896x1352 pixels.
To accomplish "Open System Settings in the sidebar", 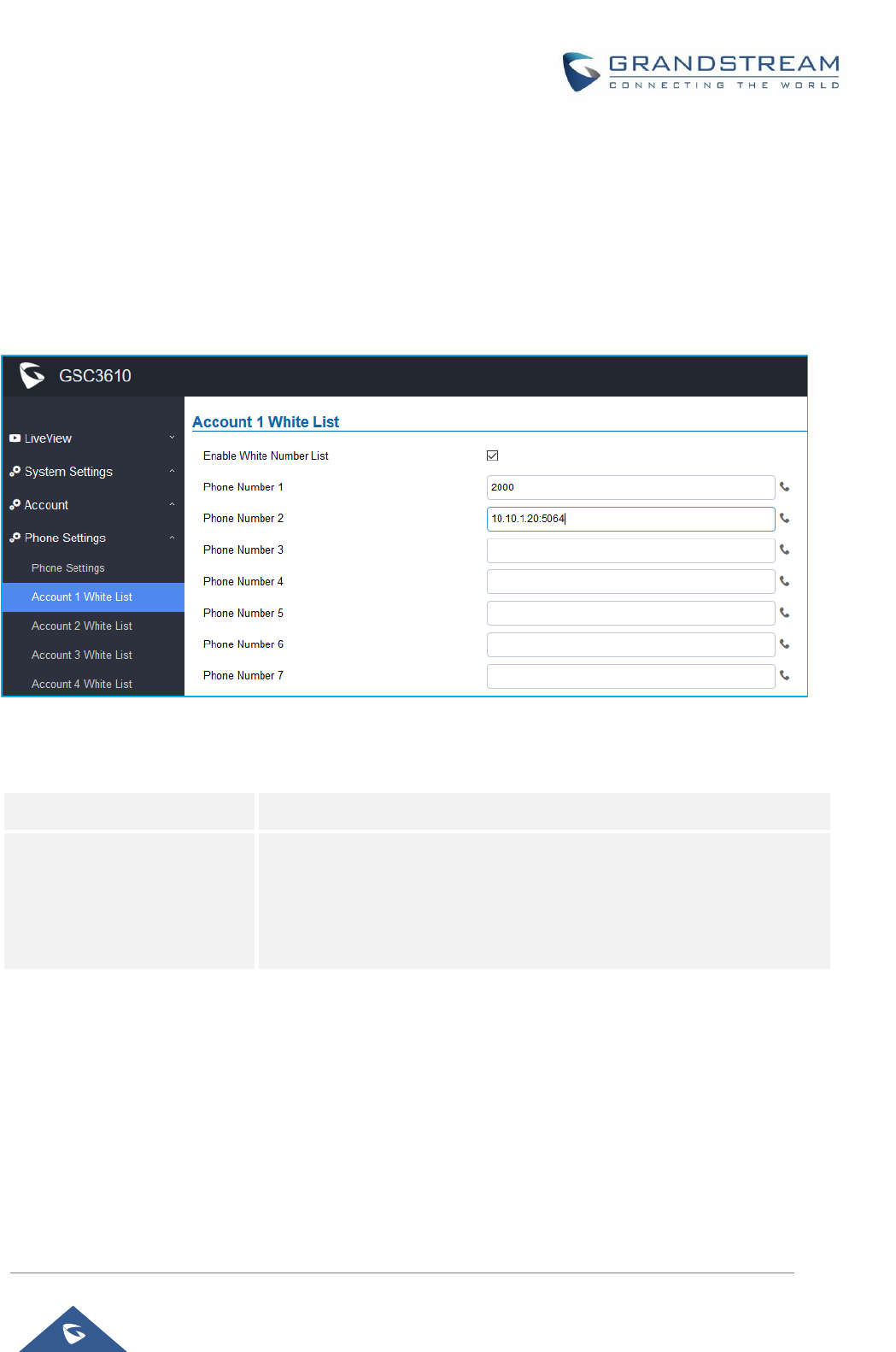I will point(93,472).
